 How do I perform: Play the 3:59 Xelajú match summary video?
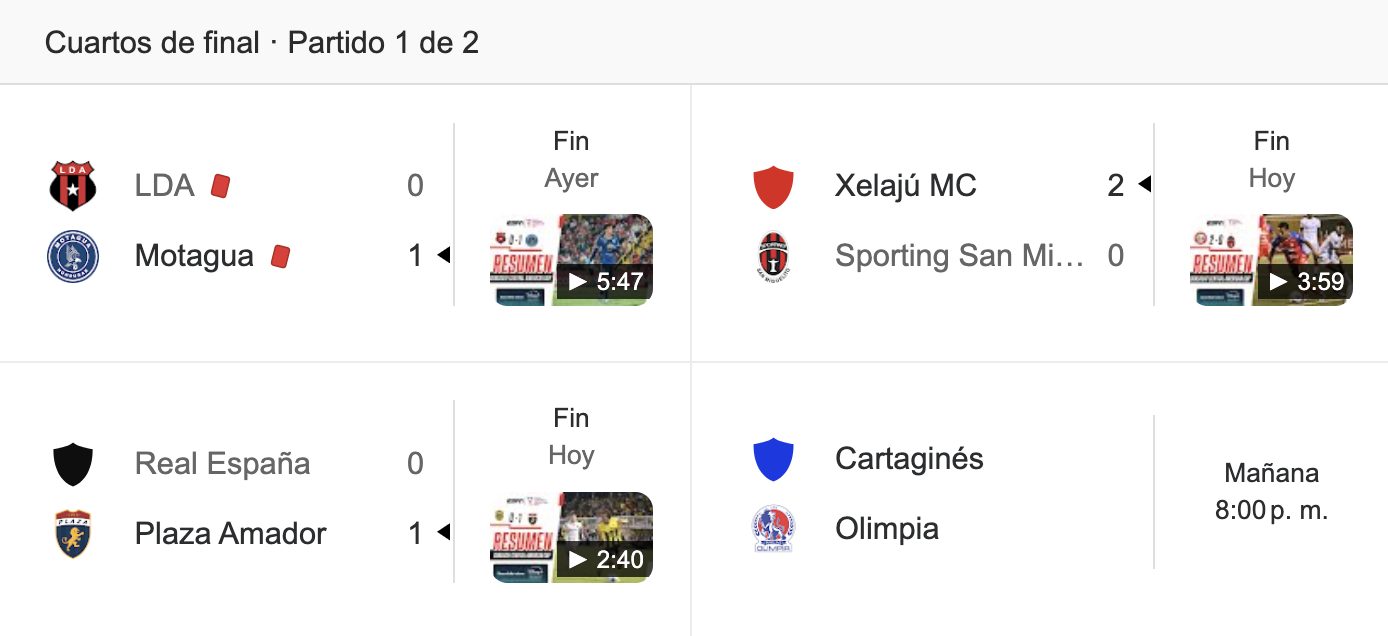click(1272, 259)
